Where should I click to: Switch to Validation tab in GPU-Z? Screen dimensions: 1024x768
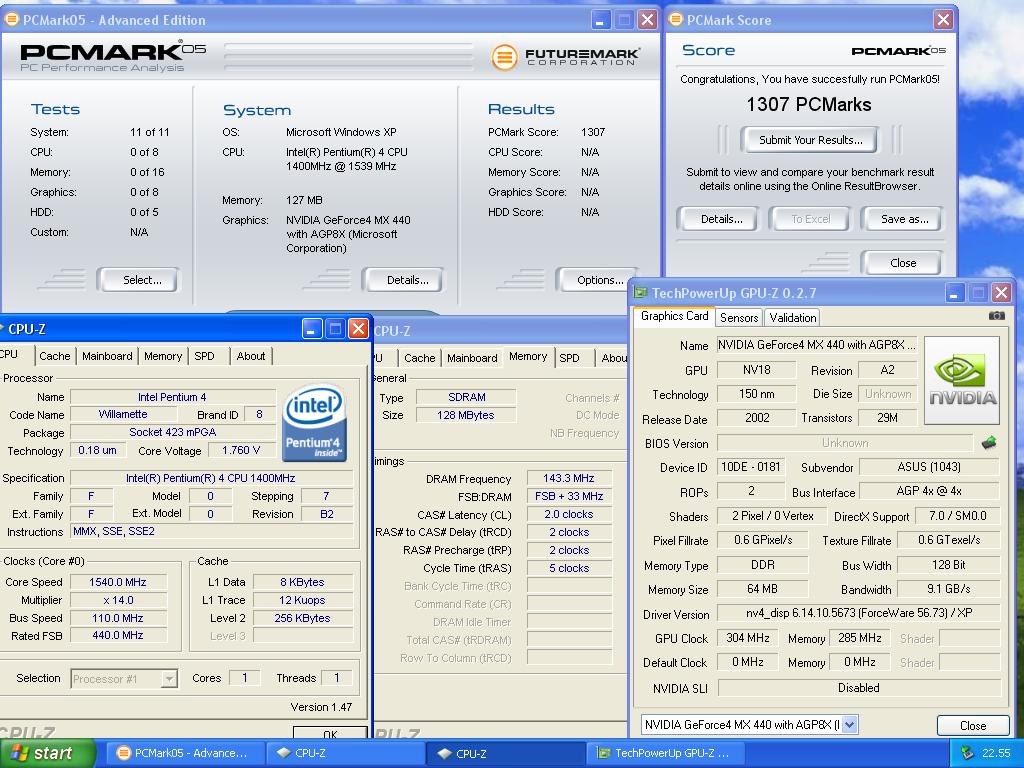click(x=793, y=318)
